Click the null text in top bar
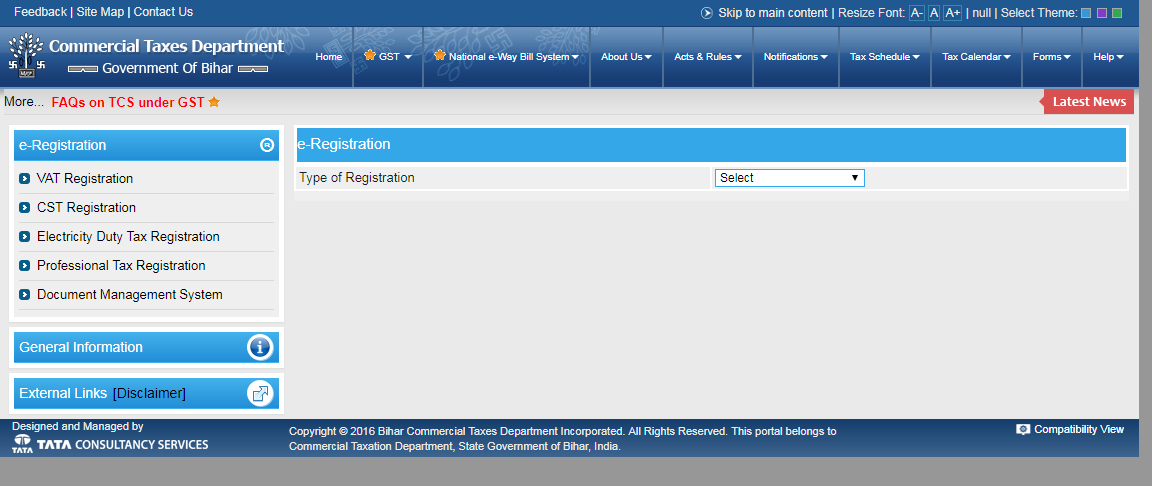 982,12
